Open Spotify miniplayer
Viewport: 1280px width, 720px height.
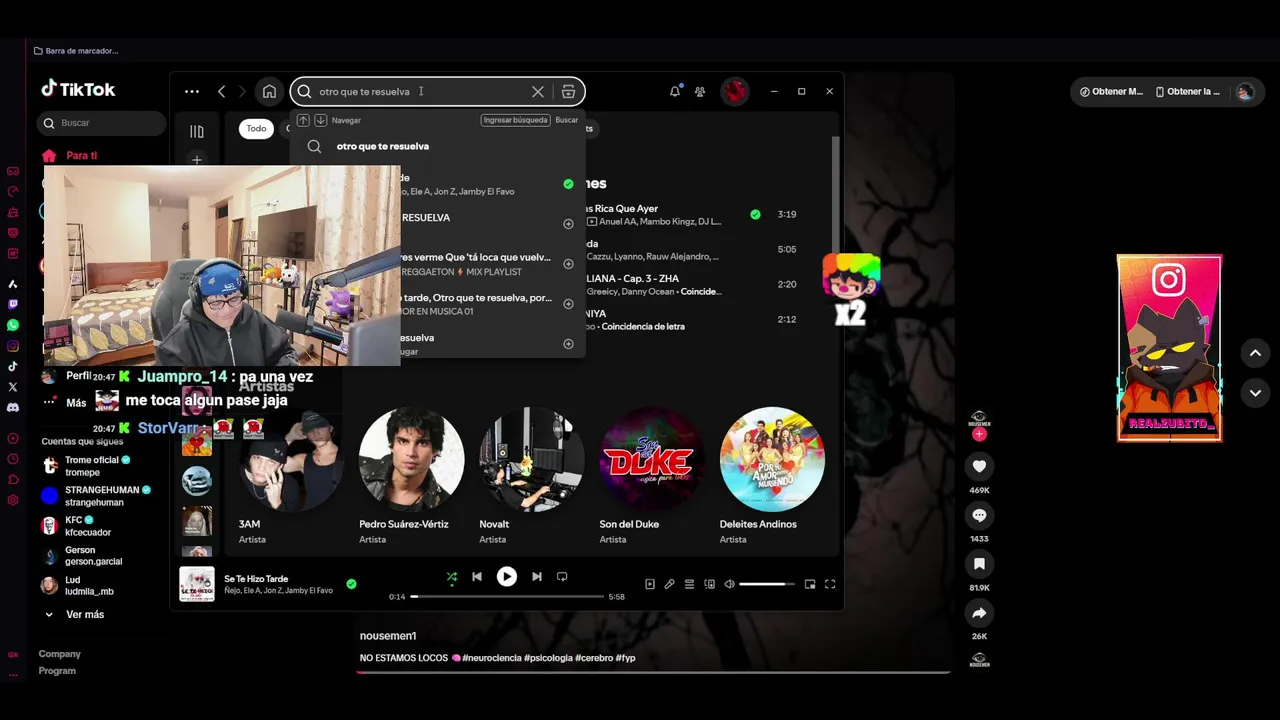tap(810, 584)
